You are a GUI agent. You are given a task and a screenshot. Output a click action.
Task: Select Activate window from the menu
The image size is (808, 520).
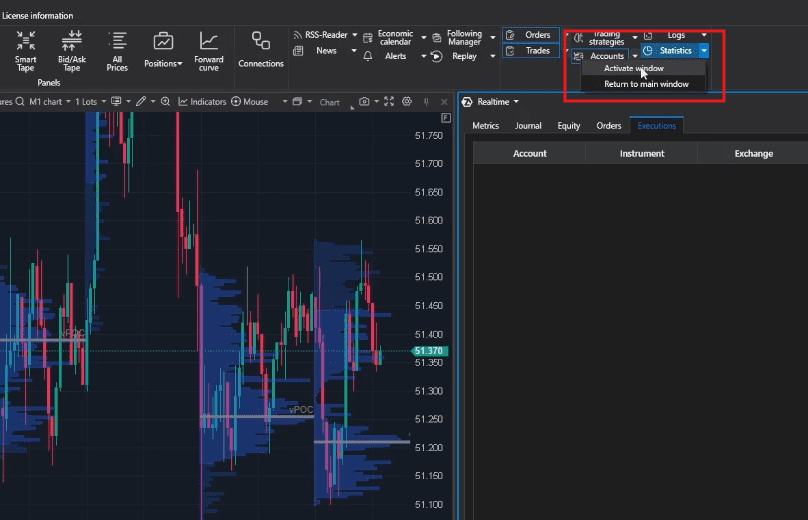point(633,69)
